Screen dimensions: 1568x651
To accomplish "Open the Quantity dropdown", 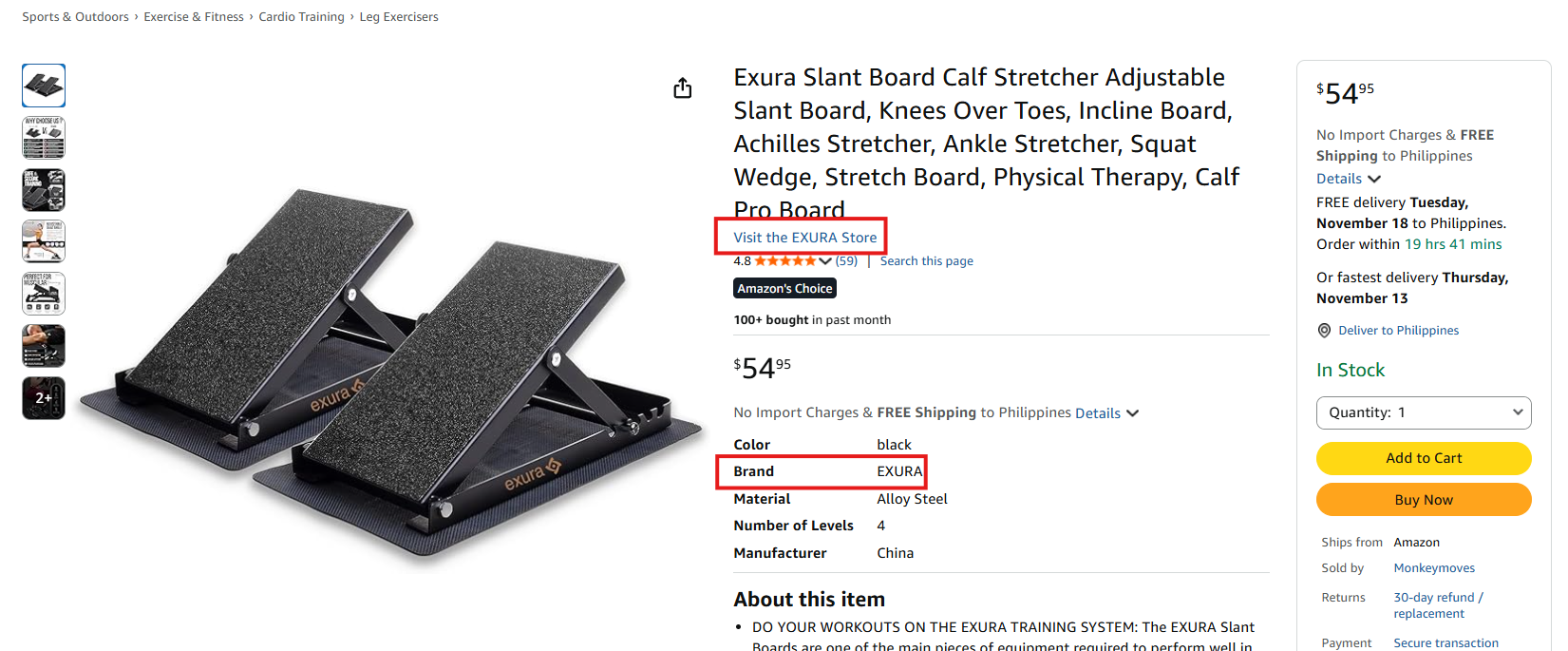I will pyautogui.click(x=1423, y=412).
